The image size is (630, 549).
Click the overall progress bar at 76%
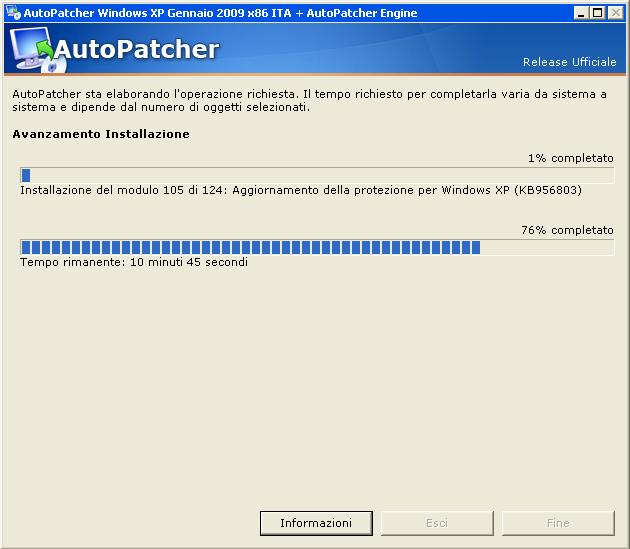click(317, 247)
